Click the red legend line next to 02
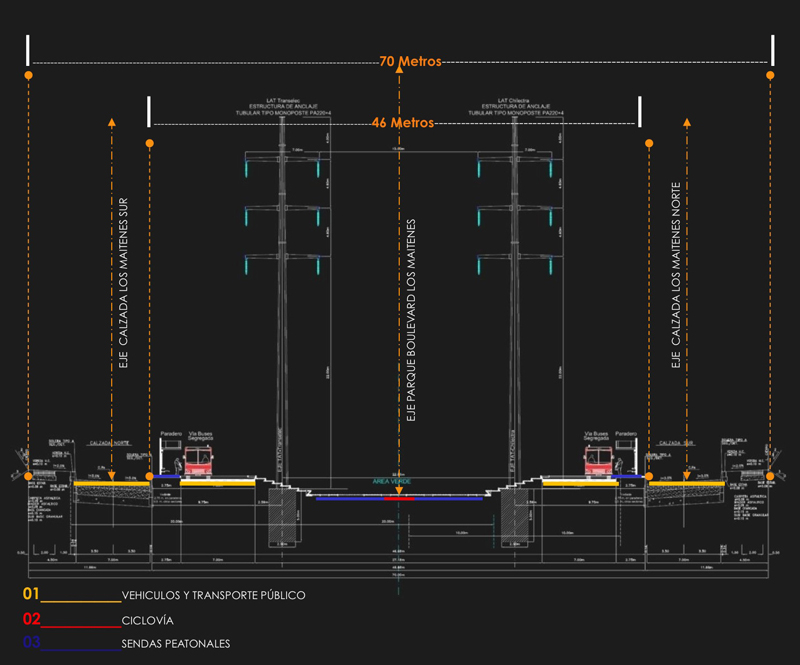 [80, 626]
